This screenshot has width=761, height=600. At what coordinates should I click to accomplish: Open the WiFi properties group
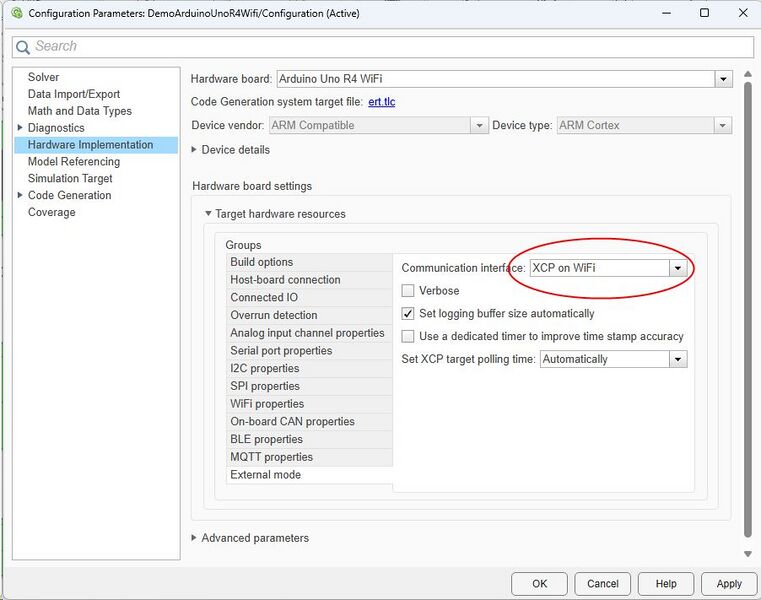309,404
